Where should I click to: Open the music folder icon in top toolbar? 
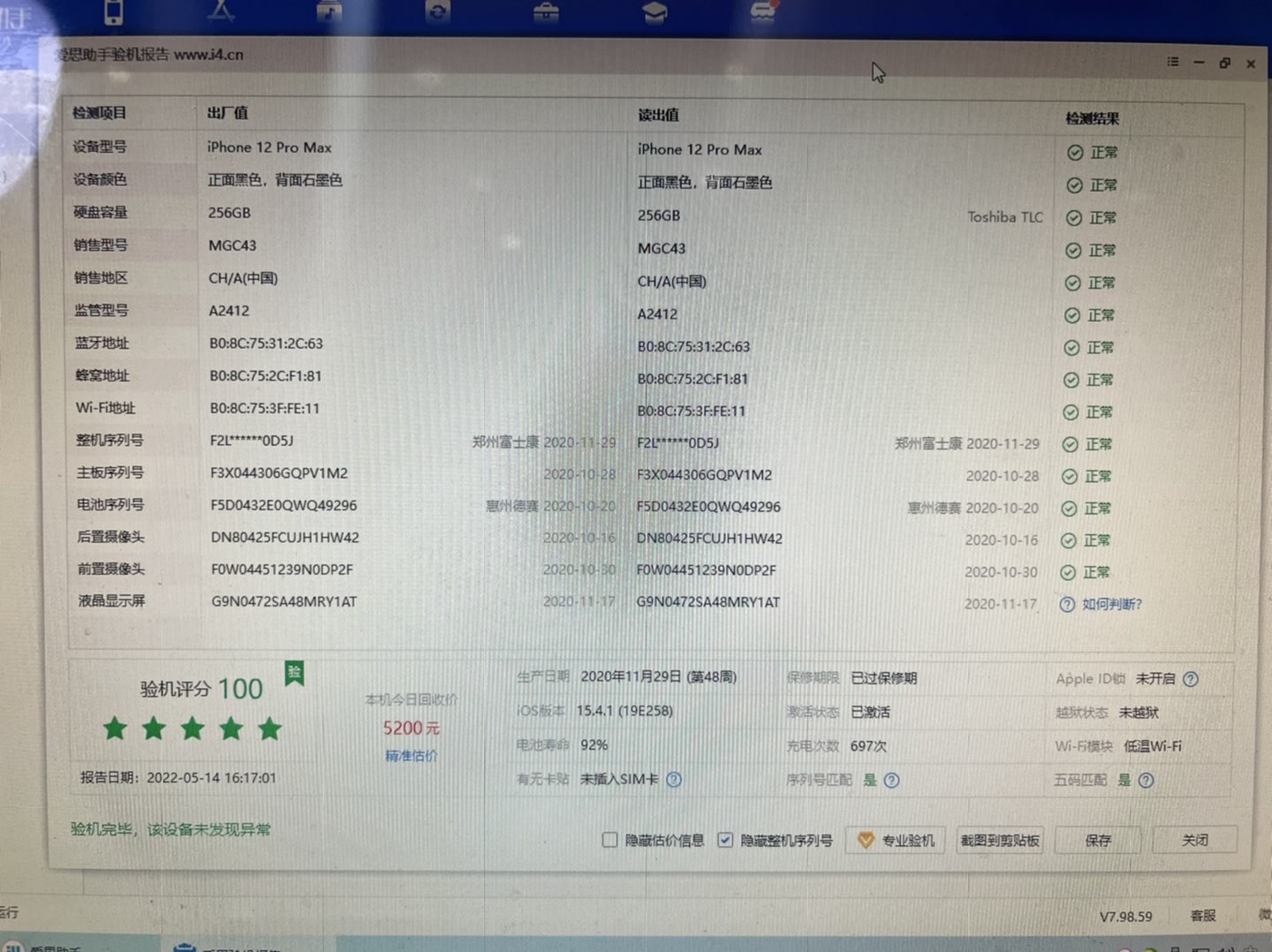pos(329,11)
